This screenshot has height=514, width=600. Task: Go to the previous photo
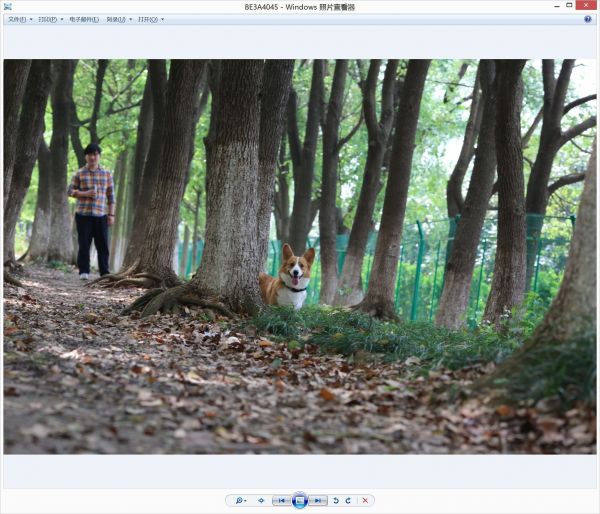coord(282,500)
